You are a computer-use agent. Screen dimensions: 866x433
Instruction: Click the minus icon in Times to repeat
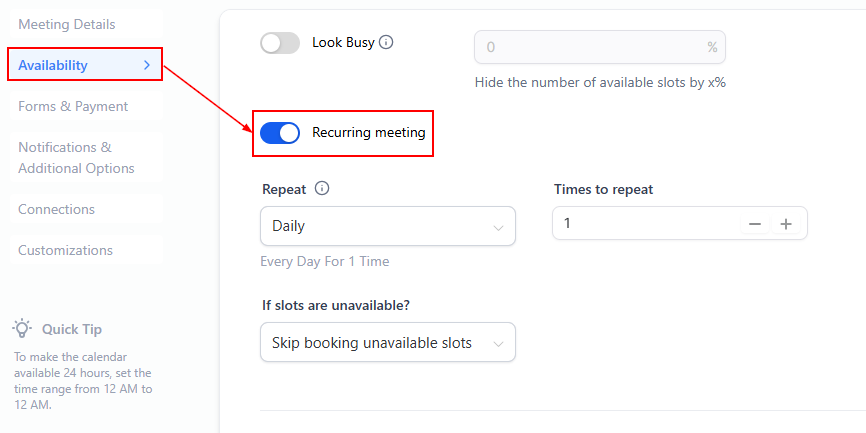[x=755, y=224]
